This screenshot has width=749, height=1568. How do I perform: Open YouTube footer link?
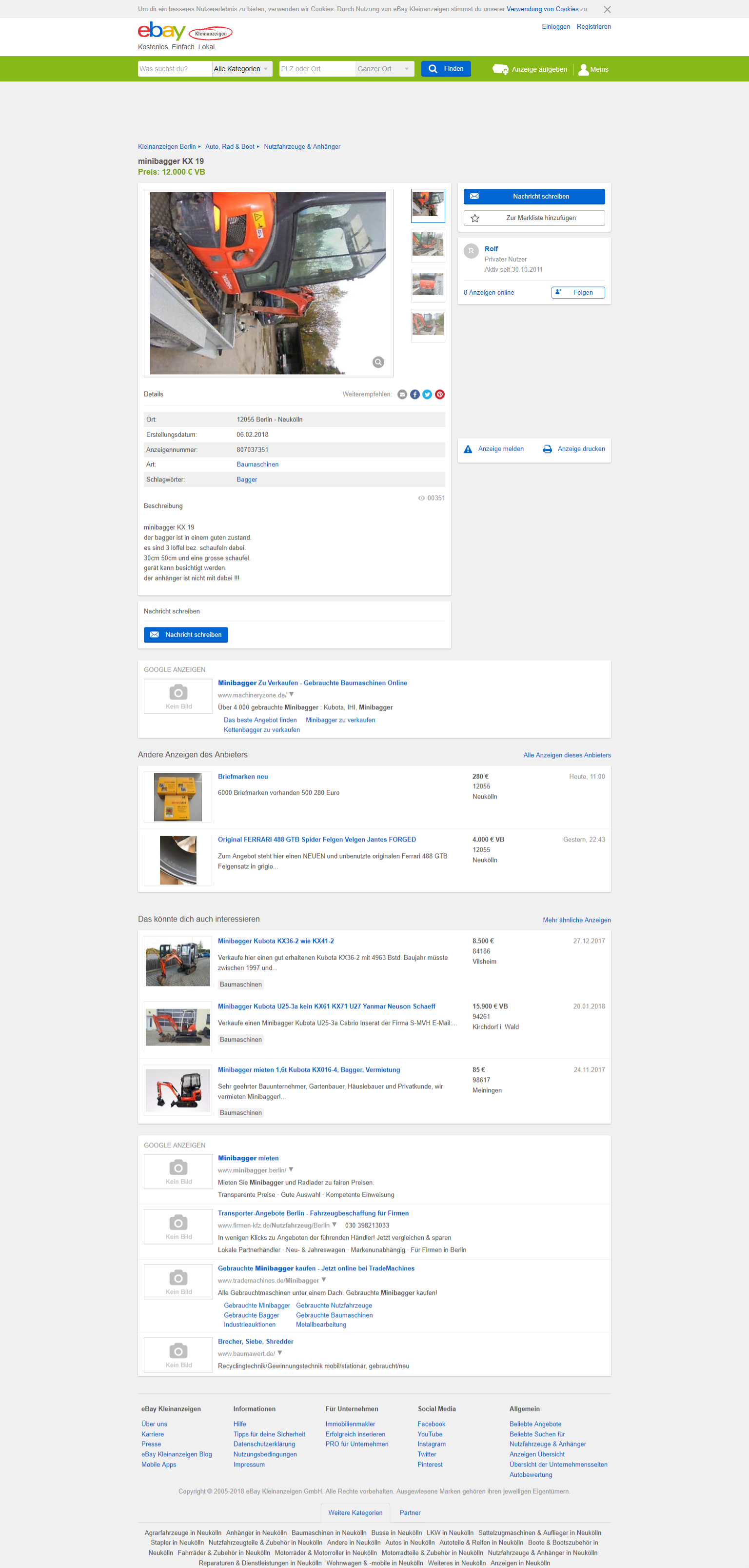pos(430,1434)
